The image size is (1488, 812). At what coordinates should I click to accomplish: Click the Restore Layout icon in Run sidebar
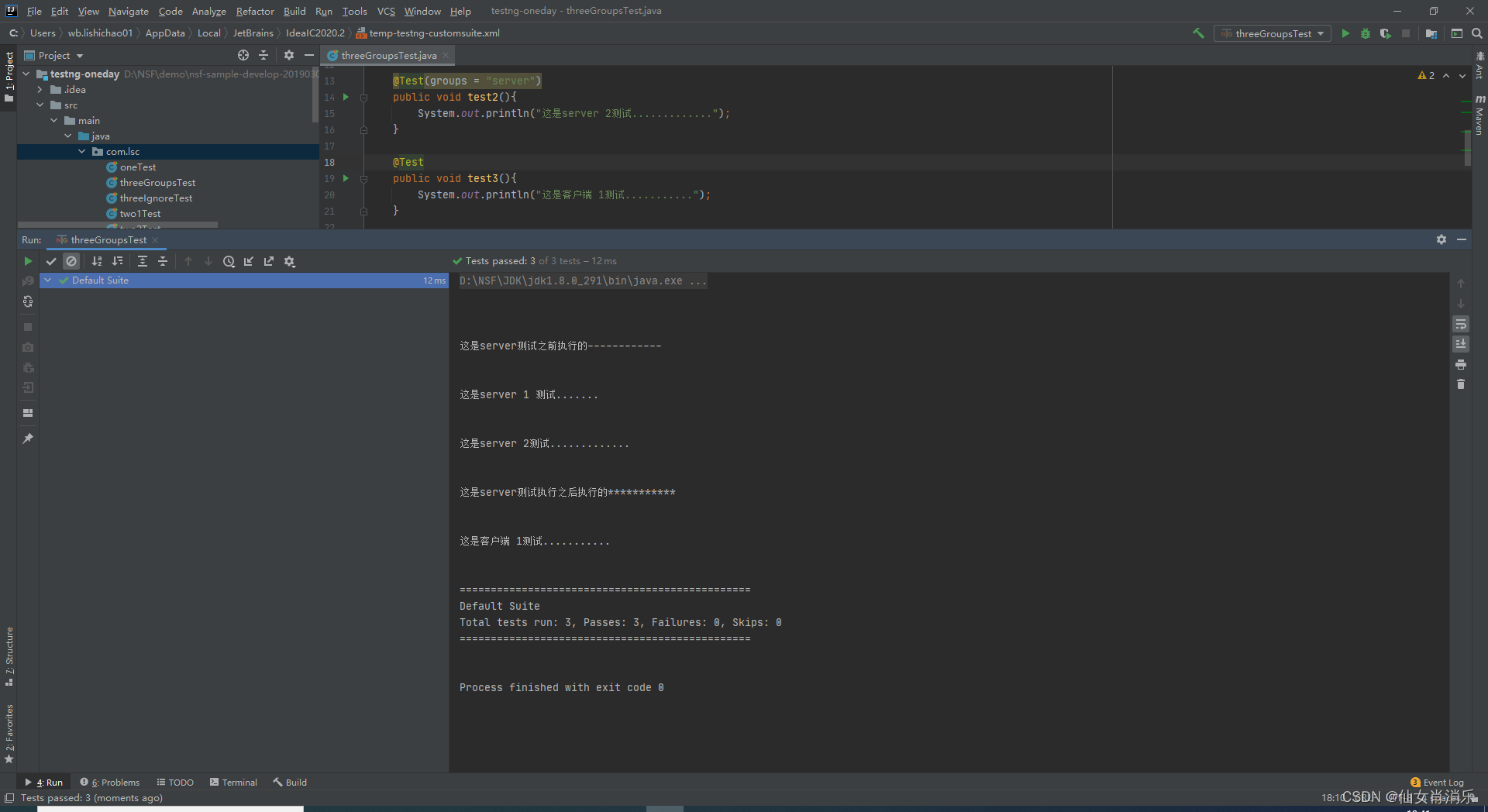tap(28, 413)
